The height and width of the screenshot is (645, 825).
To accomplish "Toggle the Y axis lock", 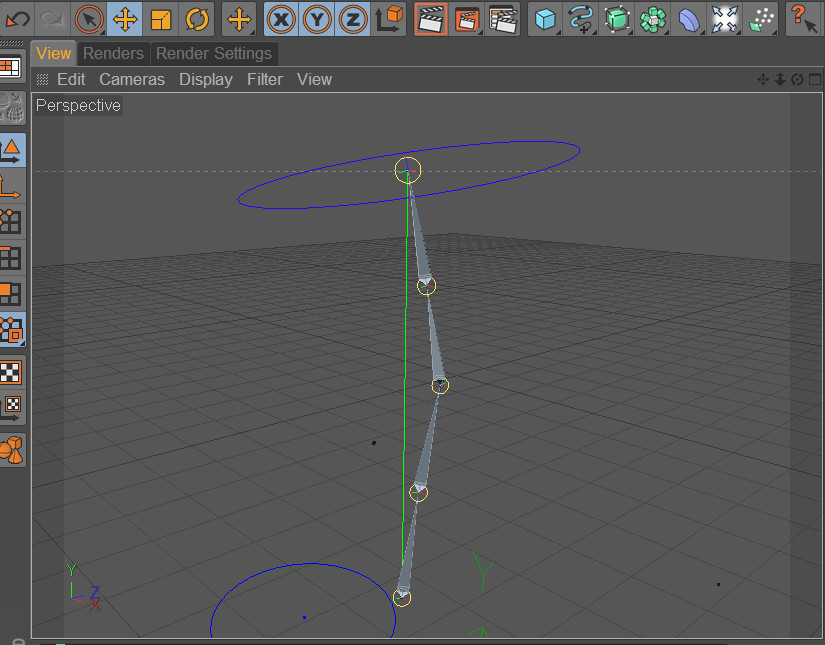I will click(x=317, y=19).
